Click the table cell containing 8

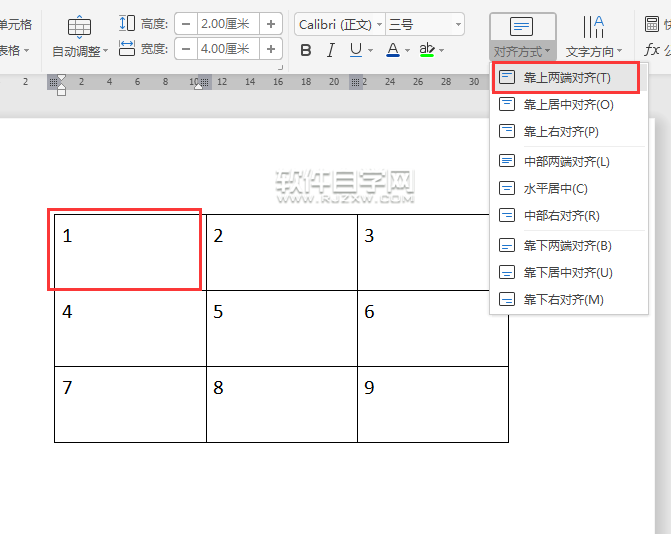[282, 404]
